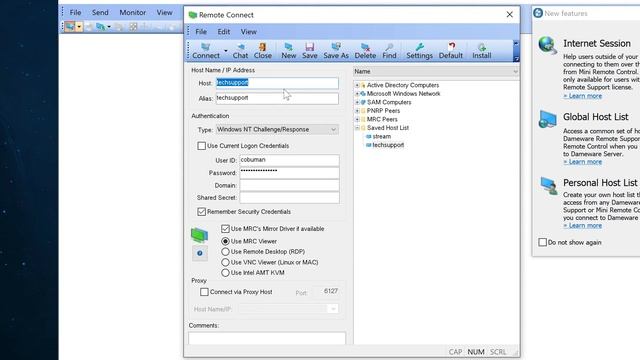The image size is (640, 360).
Task: Open the Authentication Type dropdown
Action: pos(277,129)
